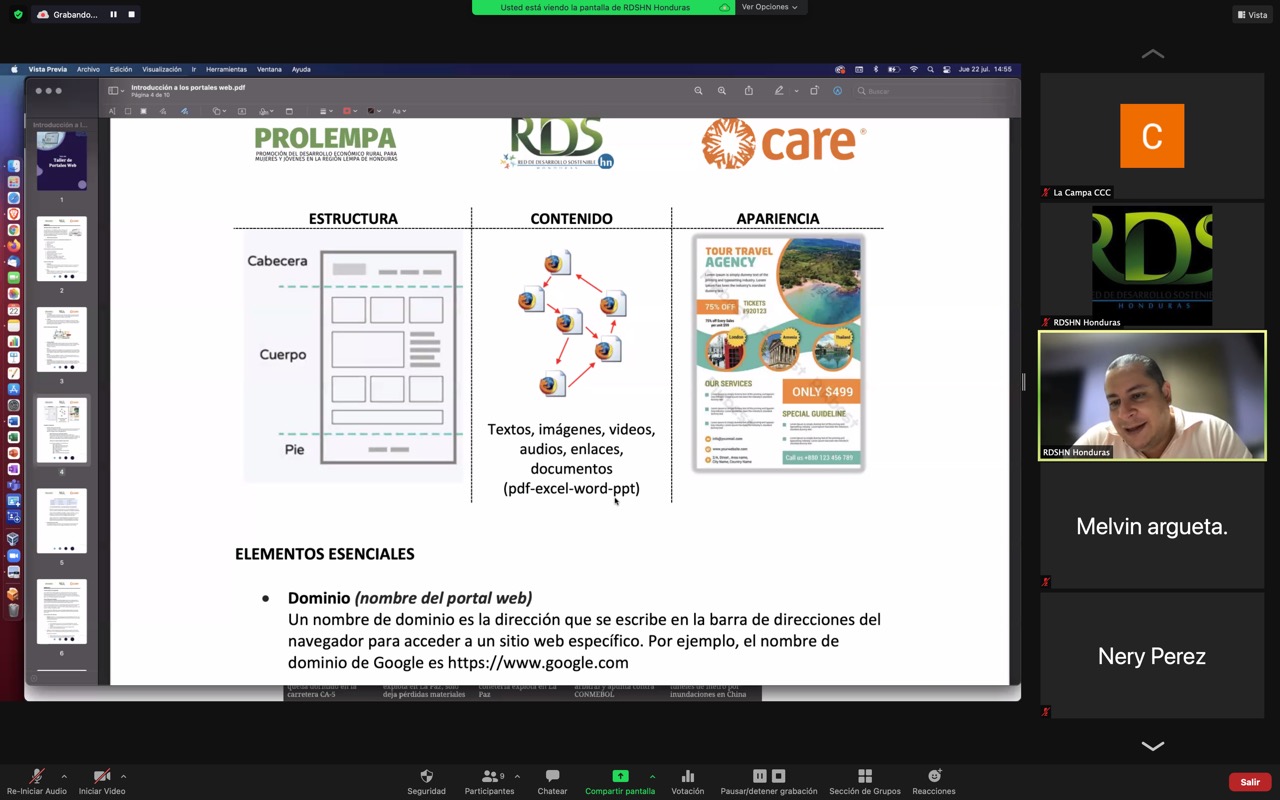Click the Compartir pantalla share icon
The height and width of the screenshot is (800, 1280).
[x=620, y=777]
